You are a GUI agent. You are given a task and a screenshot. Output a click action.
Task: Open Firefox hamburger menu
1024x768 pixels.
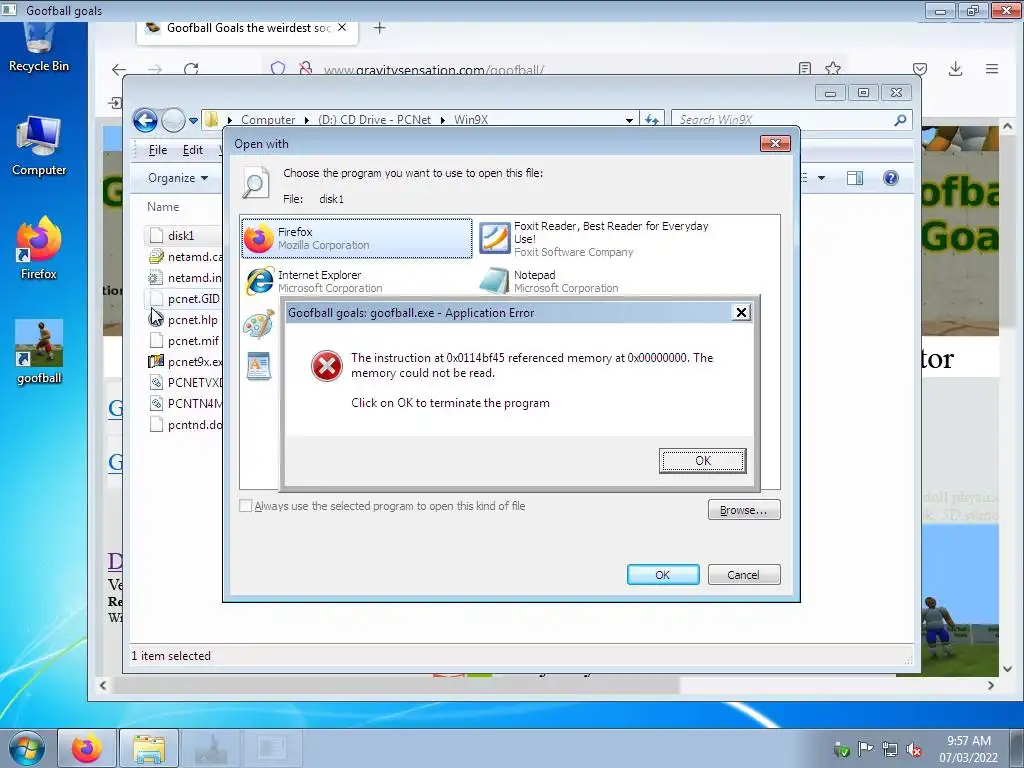pos(992,69)
